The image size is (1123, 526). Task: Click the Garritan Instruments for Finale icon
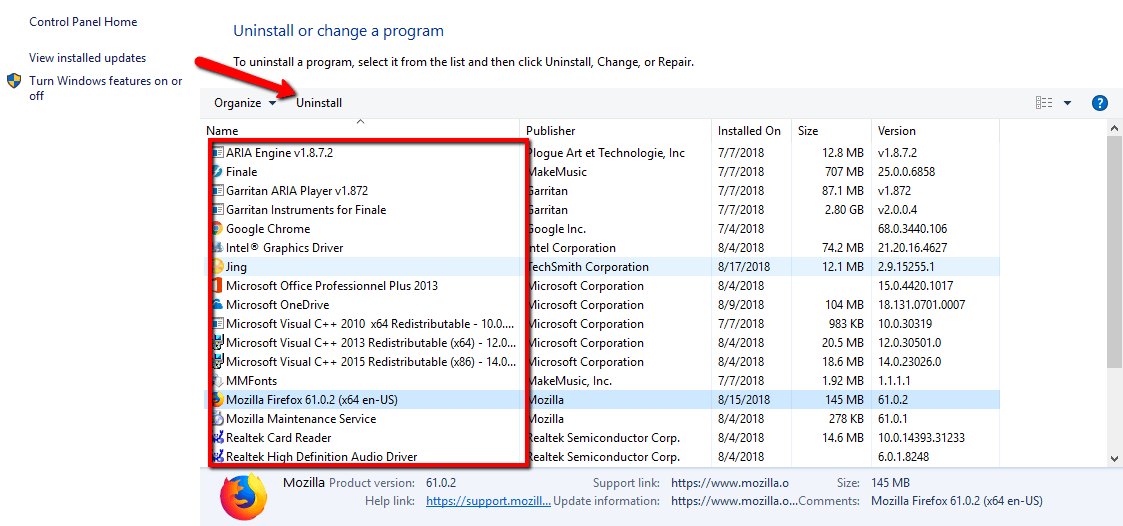point(218,210)
